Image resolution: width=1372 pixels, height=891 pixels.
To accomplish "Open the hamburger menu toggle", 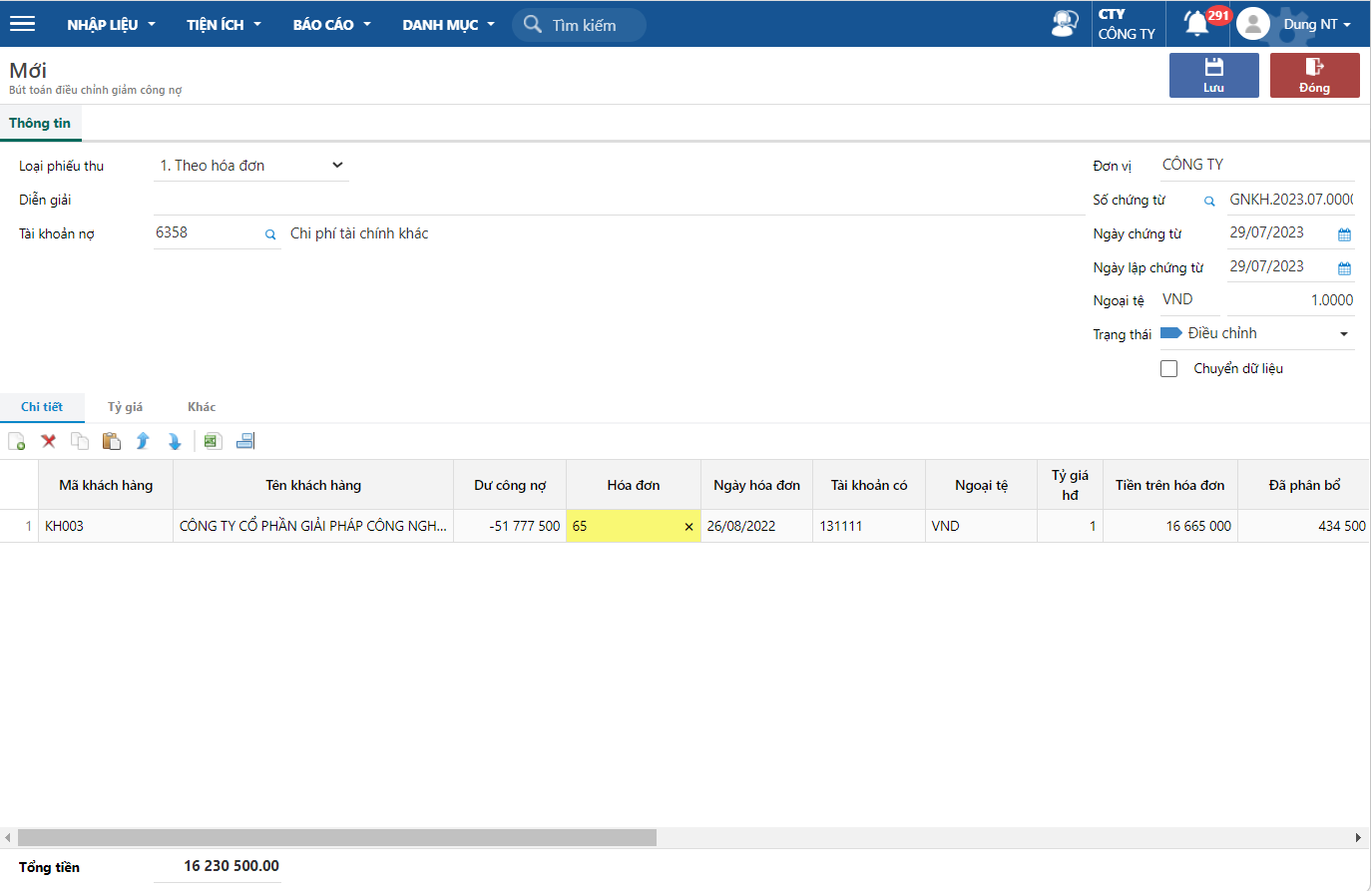I will coord(22,24).
